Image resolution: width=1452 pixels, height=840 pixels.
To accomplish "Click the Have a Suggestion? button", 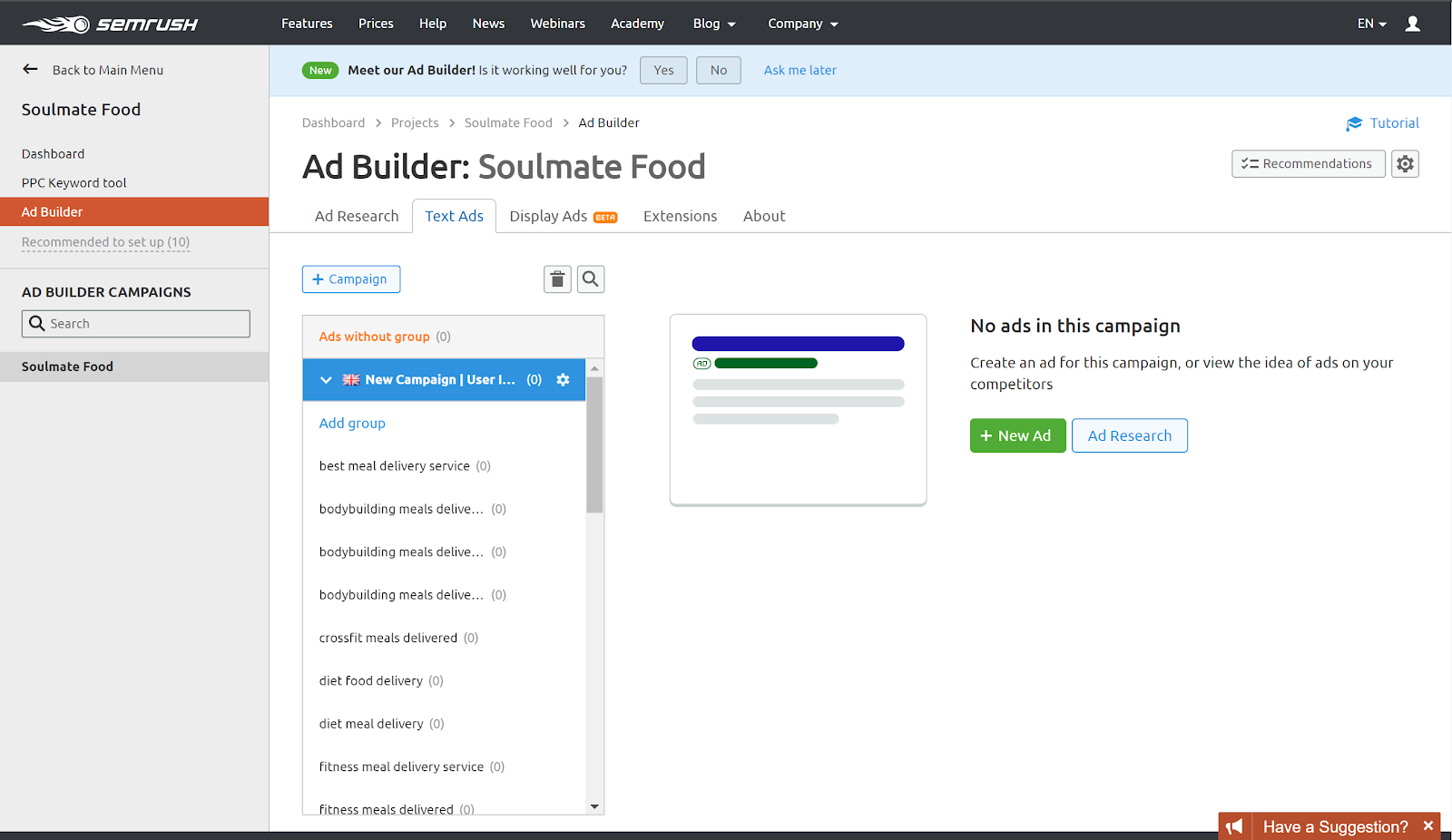I will point(1335,826).
